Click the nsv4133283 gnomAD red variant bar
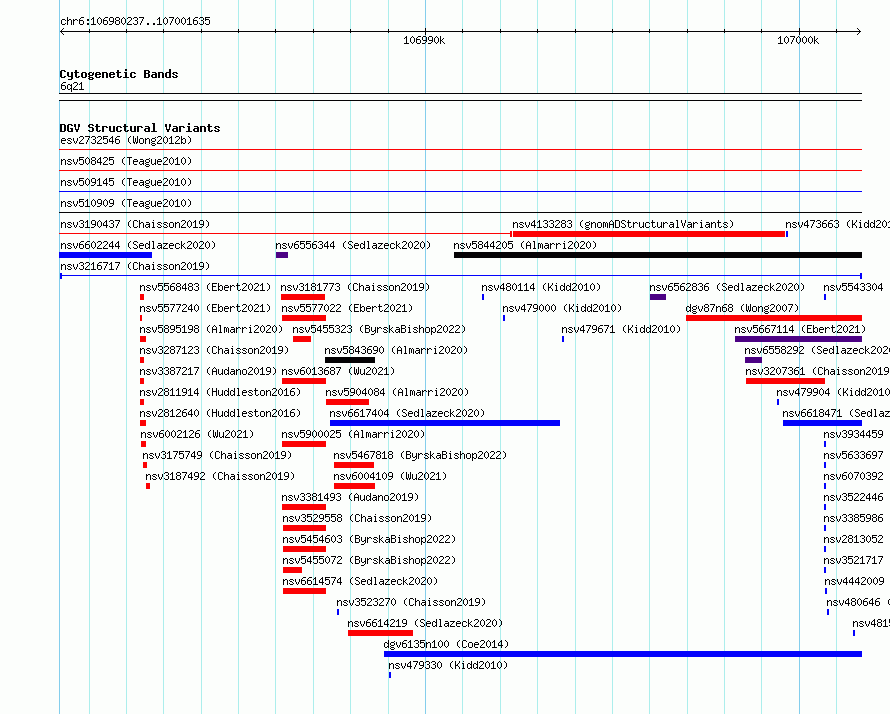890x714 pixels. coord(648,234)
